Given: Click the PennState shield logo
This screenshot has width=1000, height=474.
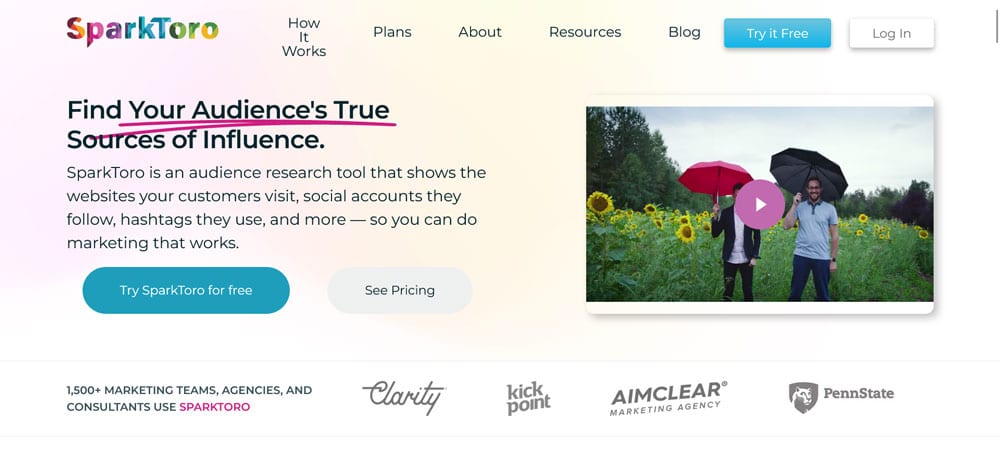Looking at the screenshot, I should (x=841, y=394).
